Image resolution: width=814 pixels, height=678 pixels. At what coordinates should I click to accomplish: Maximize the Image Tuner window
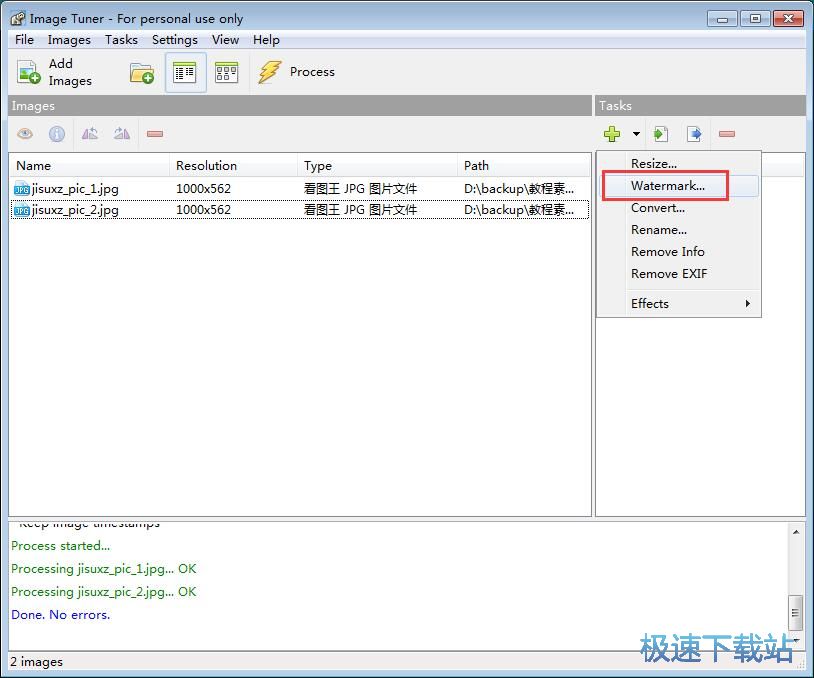(x=755, y=19)
